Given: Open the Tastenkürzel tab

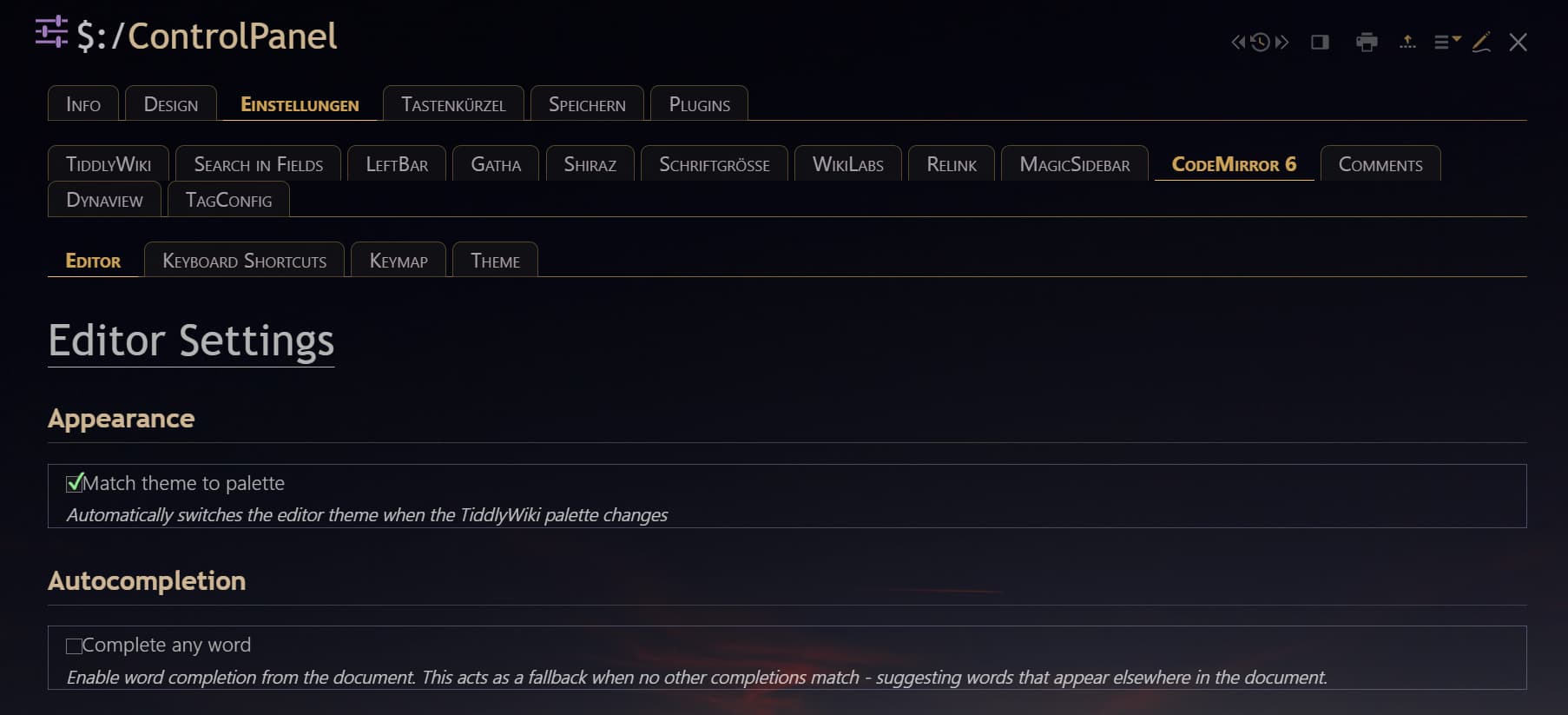Looking at the screenshot, I should click(x=453, y=104).
